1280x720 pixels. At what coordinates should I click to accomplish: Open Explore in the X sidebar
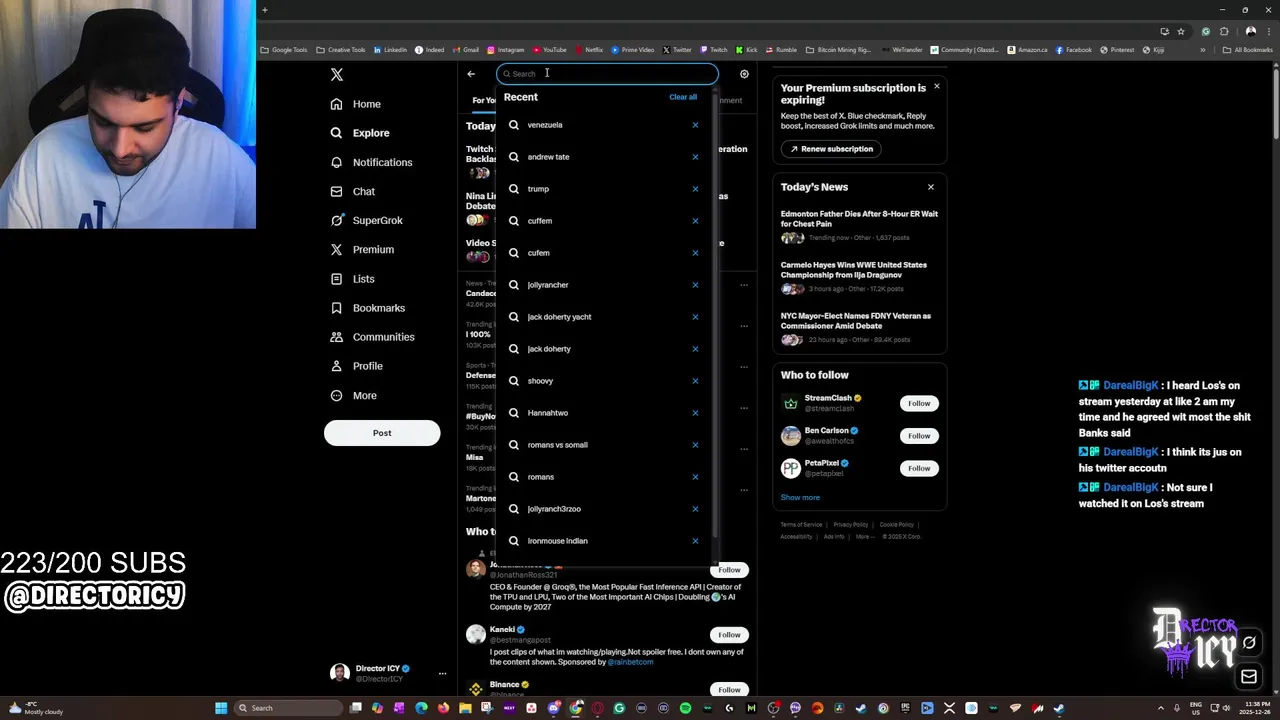(360, 133)
